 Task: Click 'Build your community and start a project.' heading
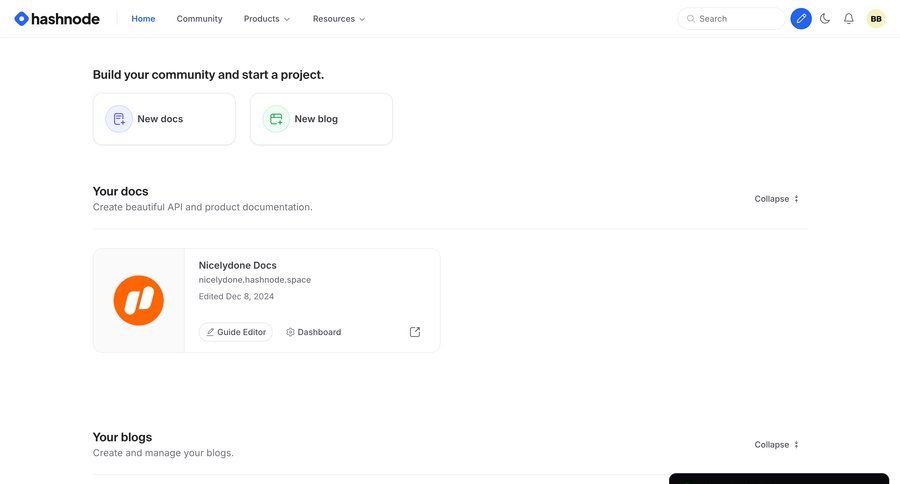click(208, 75)
